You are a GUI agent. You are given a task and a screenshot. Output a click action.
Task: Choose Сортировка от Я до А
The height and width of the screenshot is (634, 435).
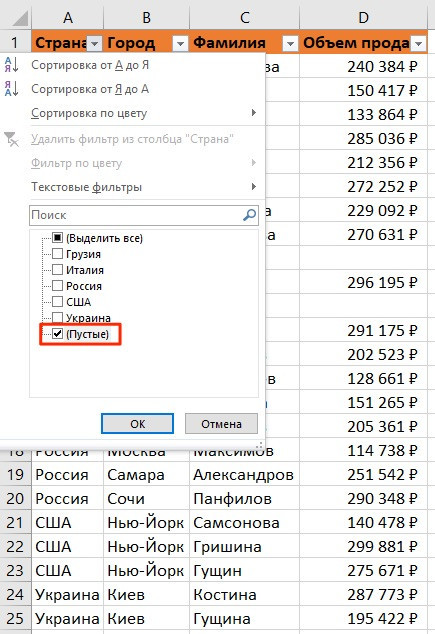[x=90, y=89]
